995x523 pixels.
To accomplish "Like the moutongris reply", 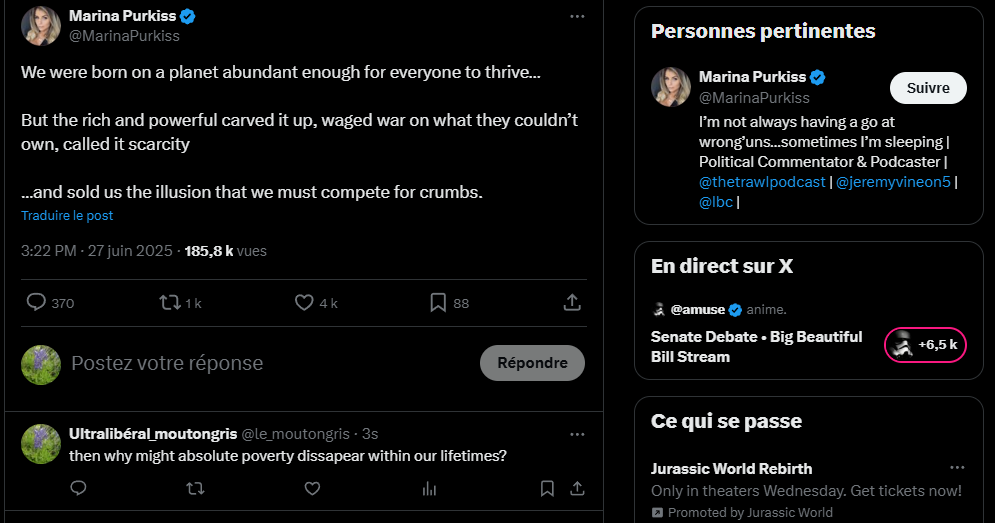I will click(x=312, y=488).
